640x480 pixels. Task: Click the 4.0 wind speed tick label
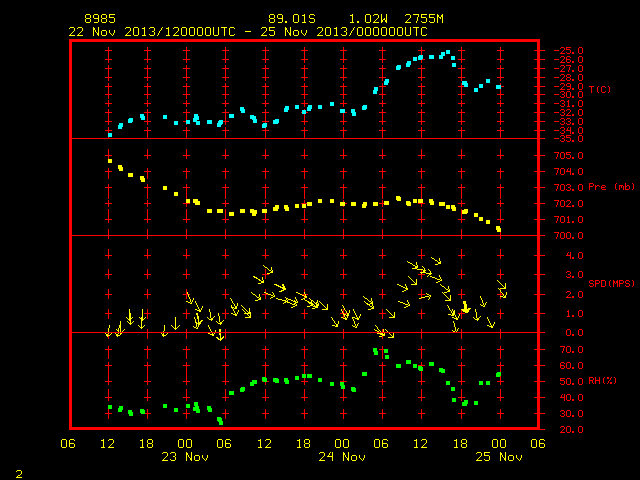574,256
